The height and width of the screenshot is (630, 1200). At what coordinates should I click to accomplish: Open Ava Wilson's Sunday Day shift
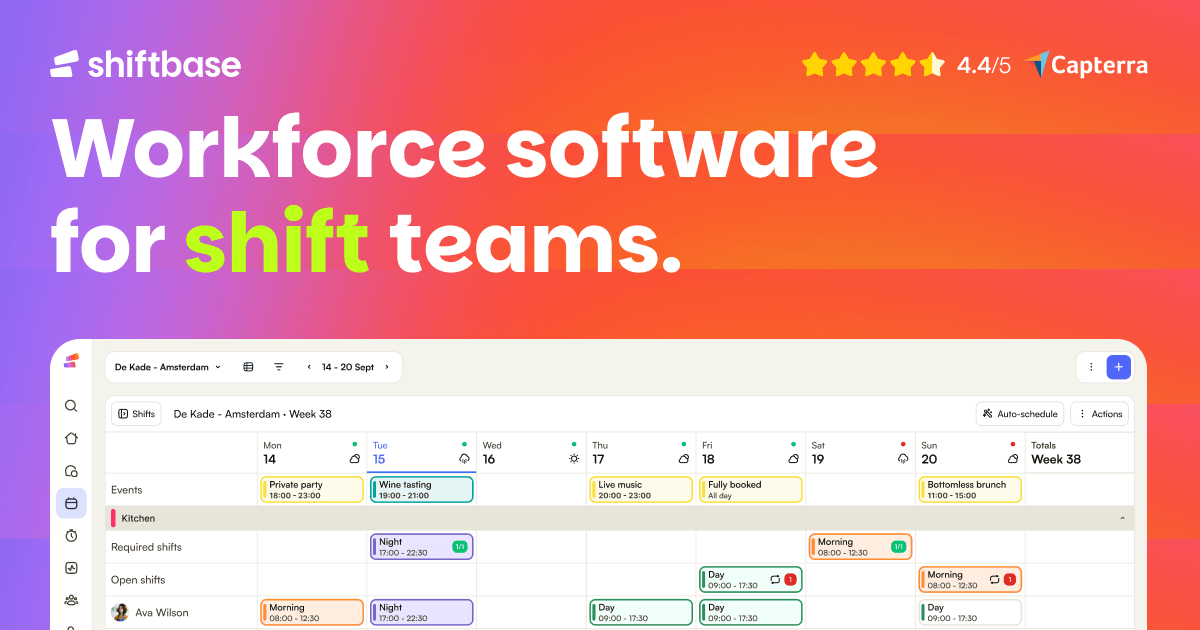(x=971, y=612)
